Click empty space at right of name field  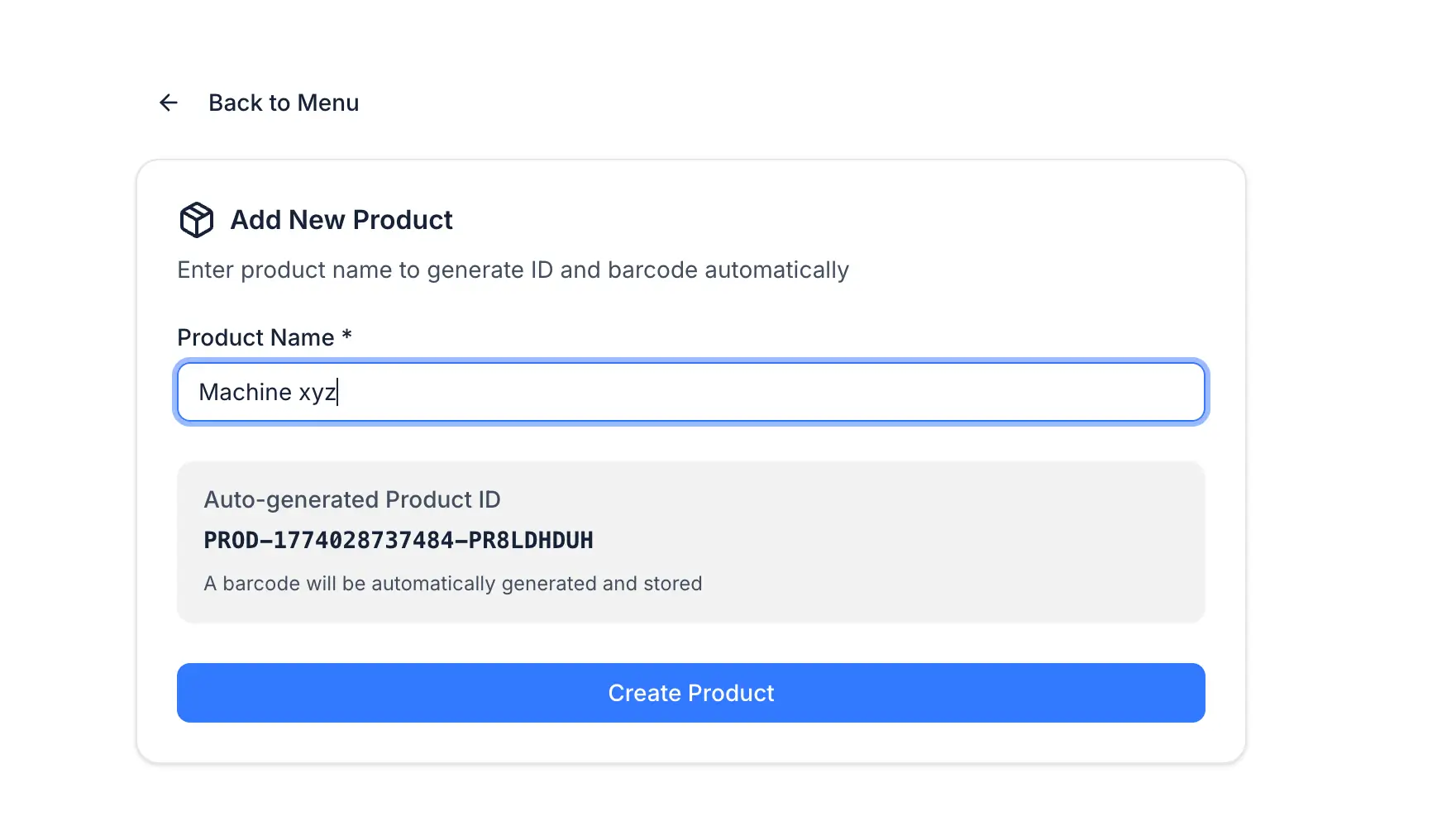click(909, 392)
